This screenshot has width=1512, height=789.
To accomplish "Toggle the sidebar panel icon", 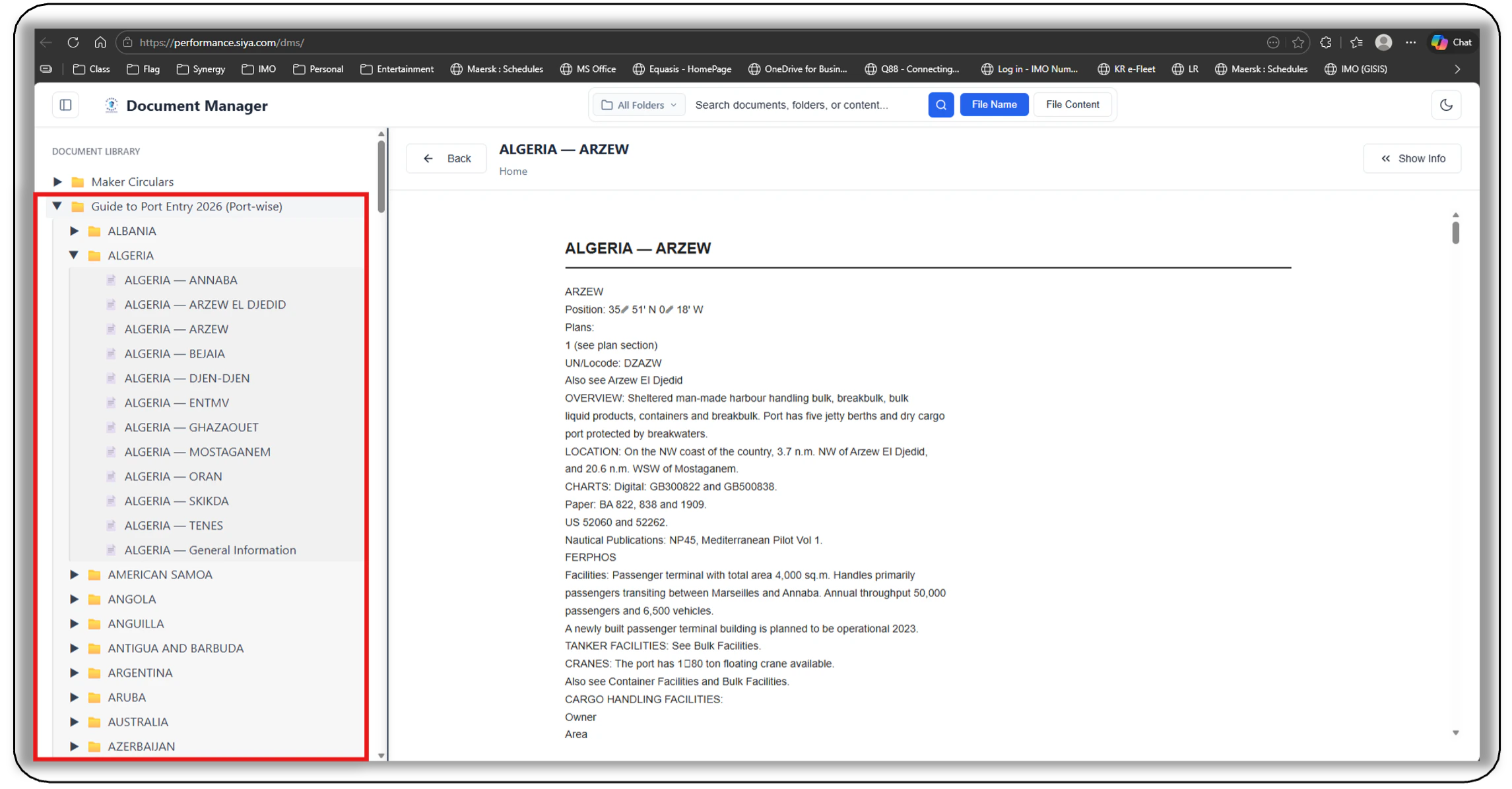I will pos(65,105).
